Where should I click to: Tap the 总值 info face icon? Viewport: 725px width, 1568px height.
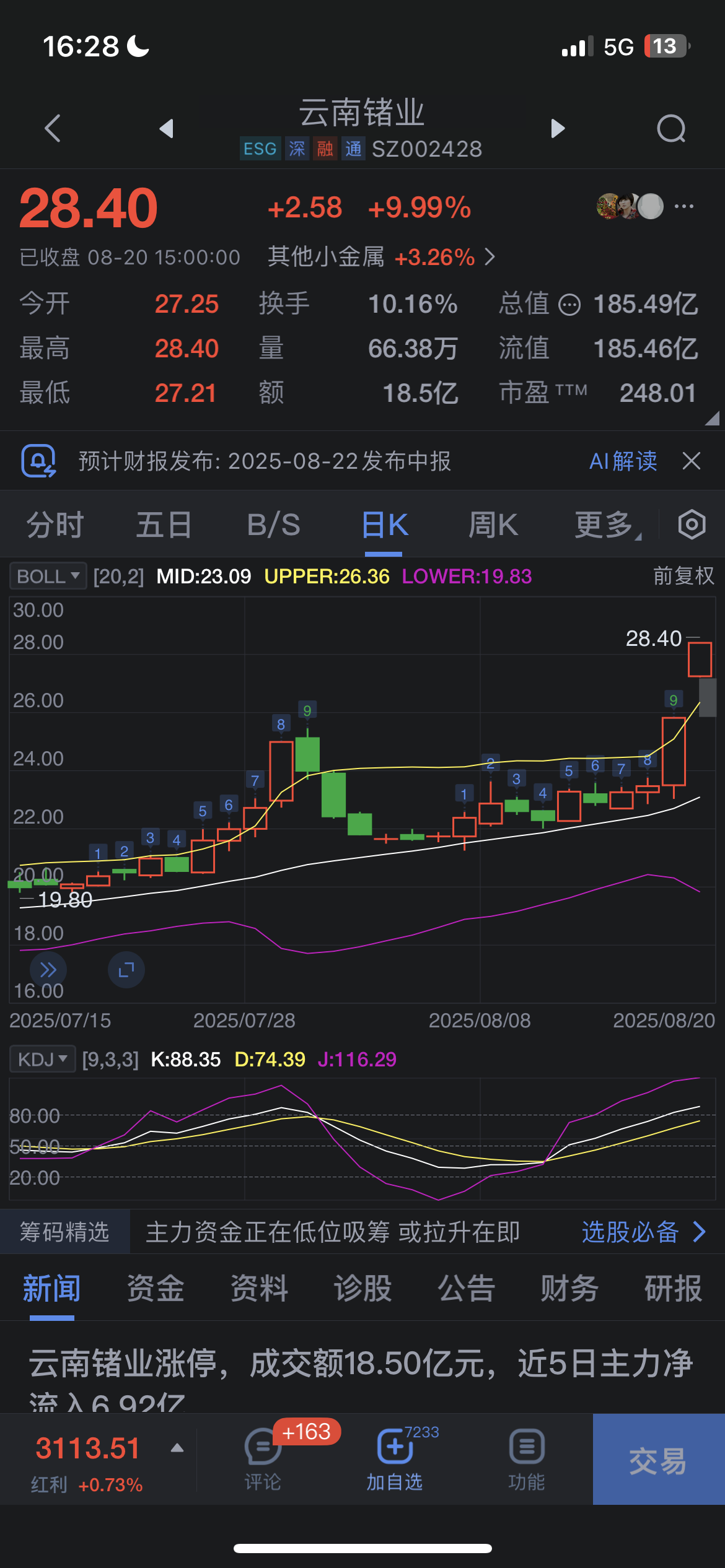tap(569, 305)
